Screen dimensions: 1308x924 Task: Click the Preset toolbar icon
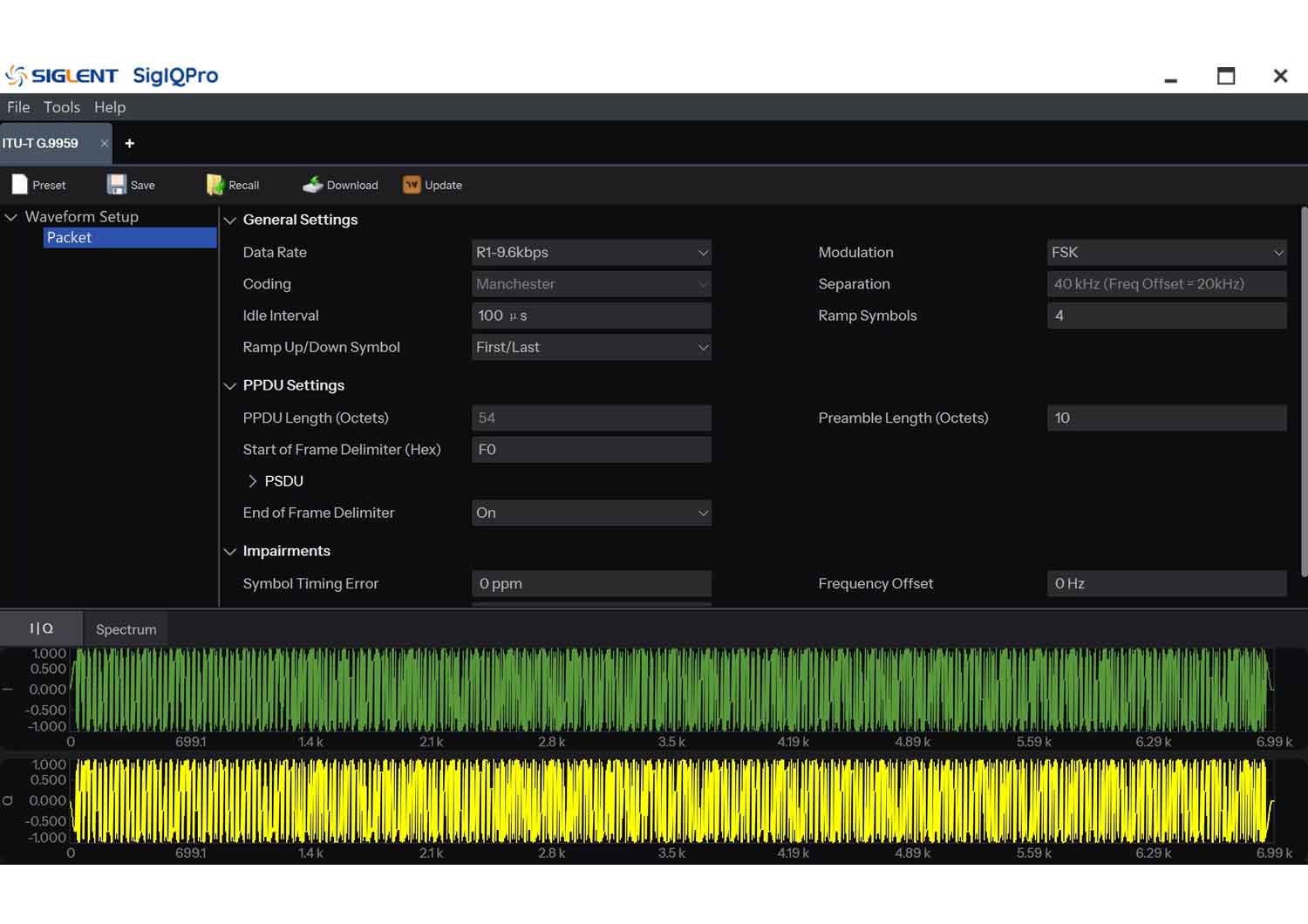click(x=20, y=185)
